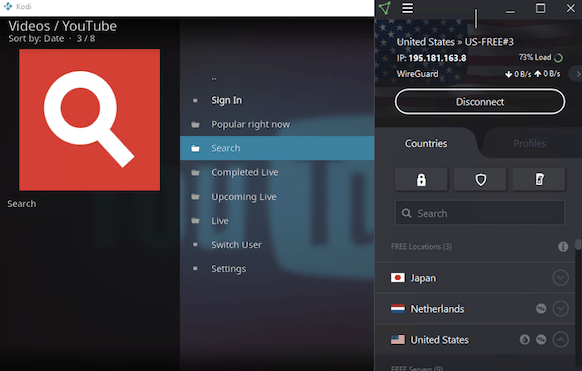Click the red Search magnifier thumbnail
Image resolution: width=582 pixels, height=371 pixels.
(x=89, y=120)
